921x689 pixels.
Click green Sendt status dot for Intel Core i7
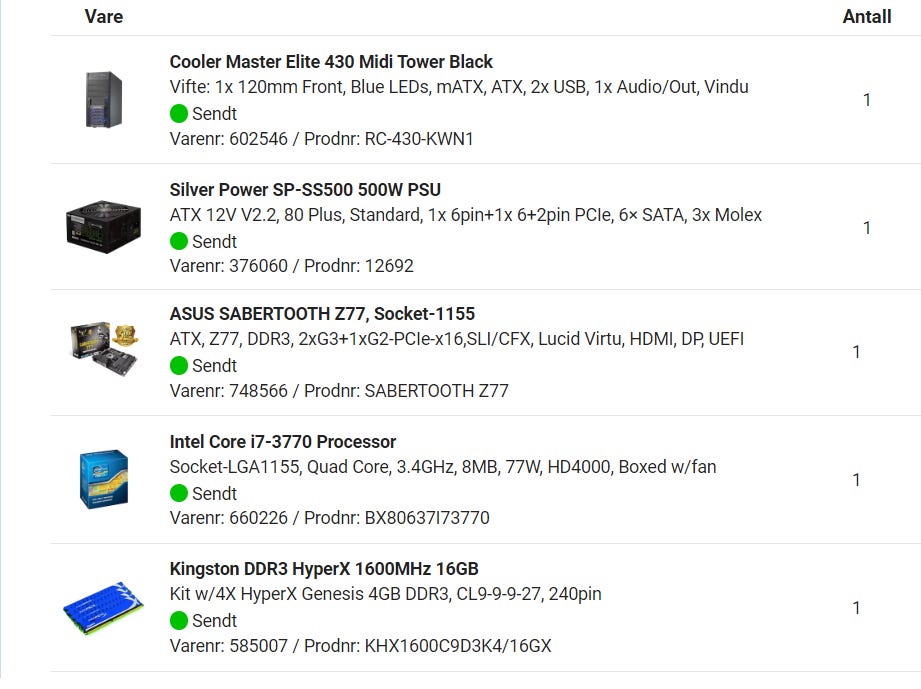[x=179, y=493]
